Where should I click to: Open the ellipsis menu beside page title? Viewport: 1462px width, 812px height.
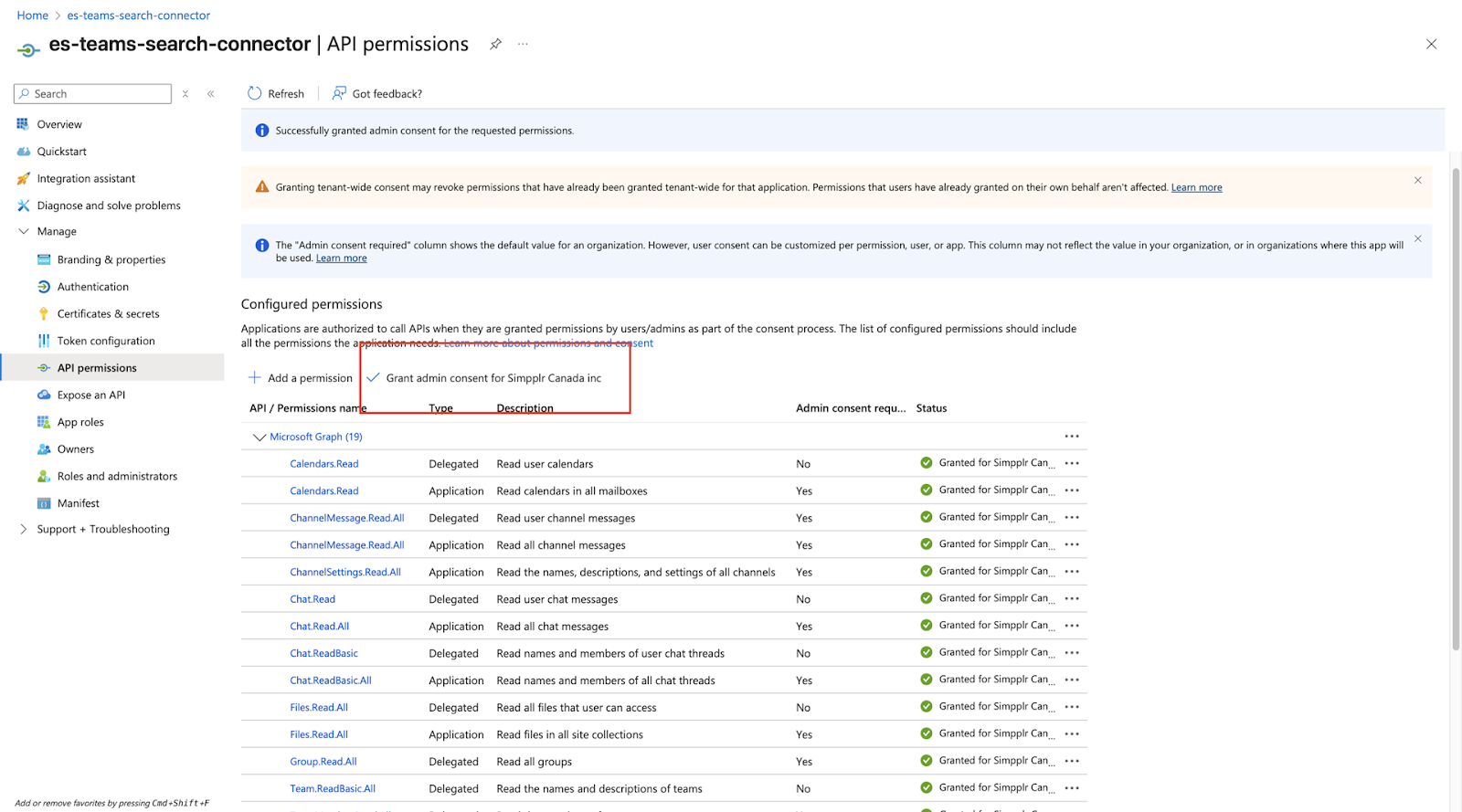[523, 44]
